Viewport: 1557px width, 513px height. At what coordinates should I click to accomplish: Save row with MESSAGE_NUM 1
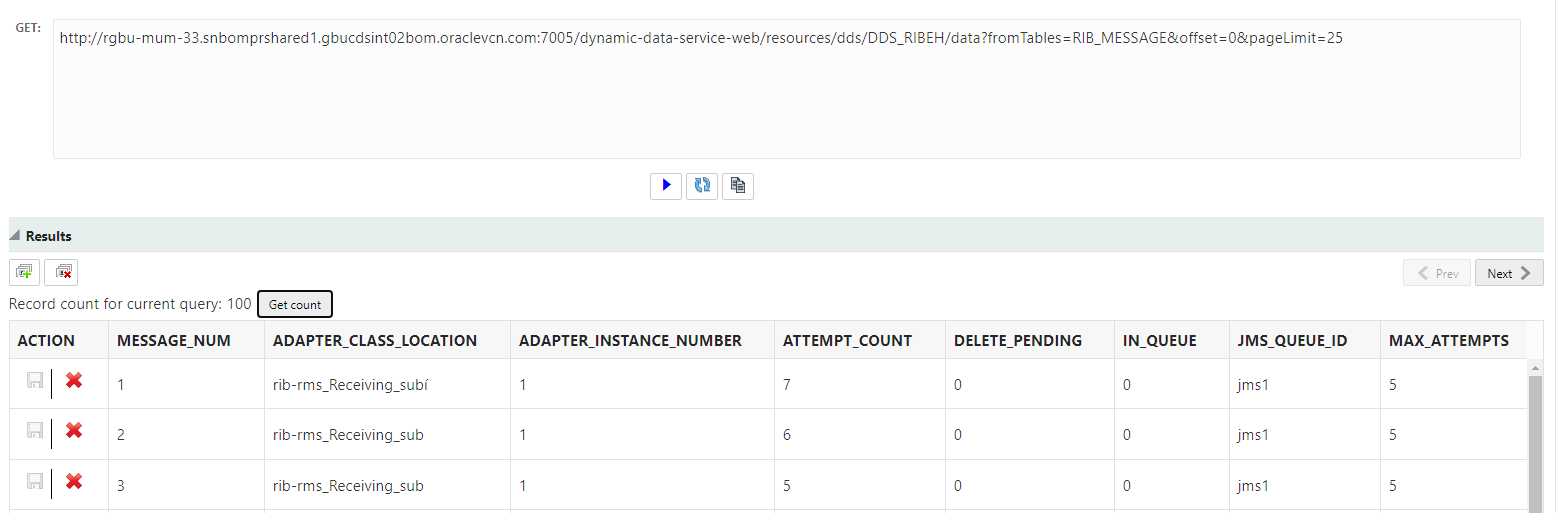click(x=35, y=381)
